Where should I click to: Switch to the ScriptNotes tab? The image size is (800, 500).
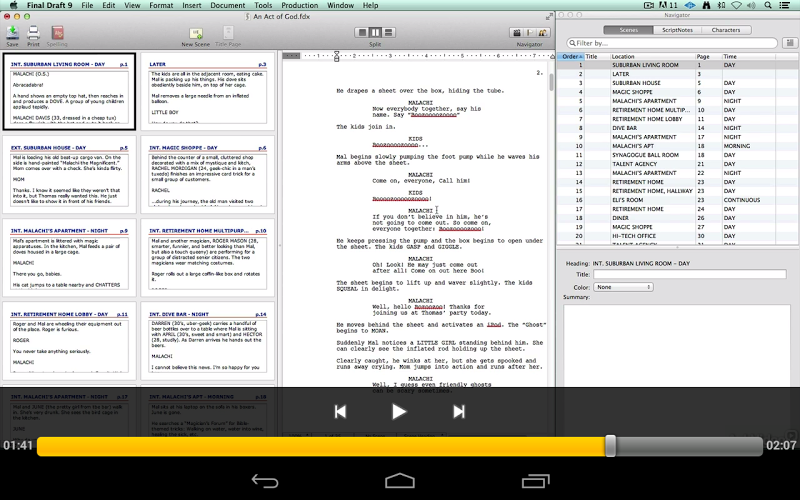pos(677,30)
